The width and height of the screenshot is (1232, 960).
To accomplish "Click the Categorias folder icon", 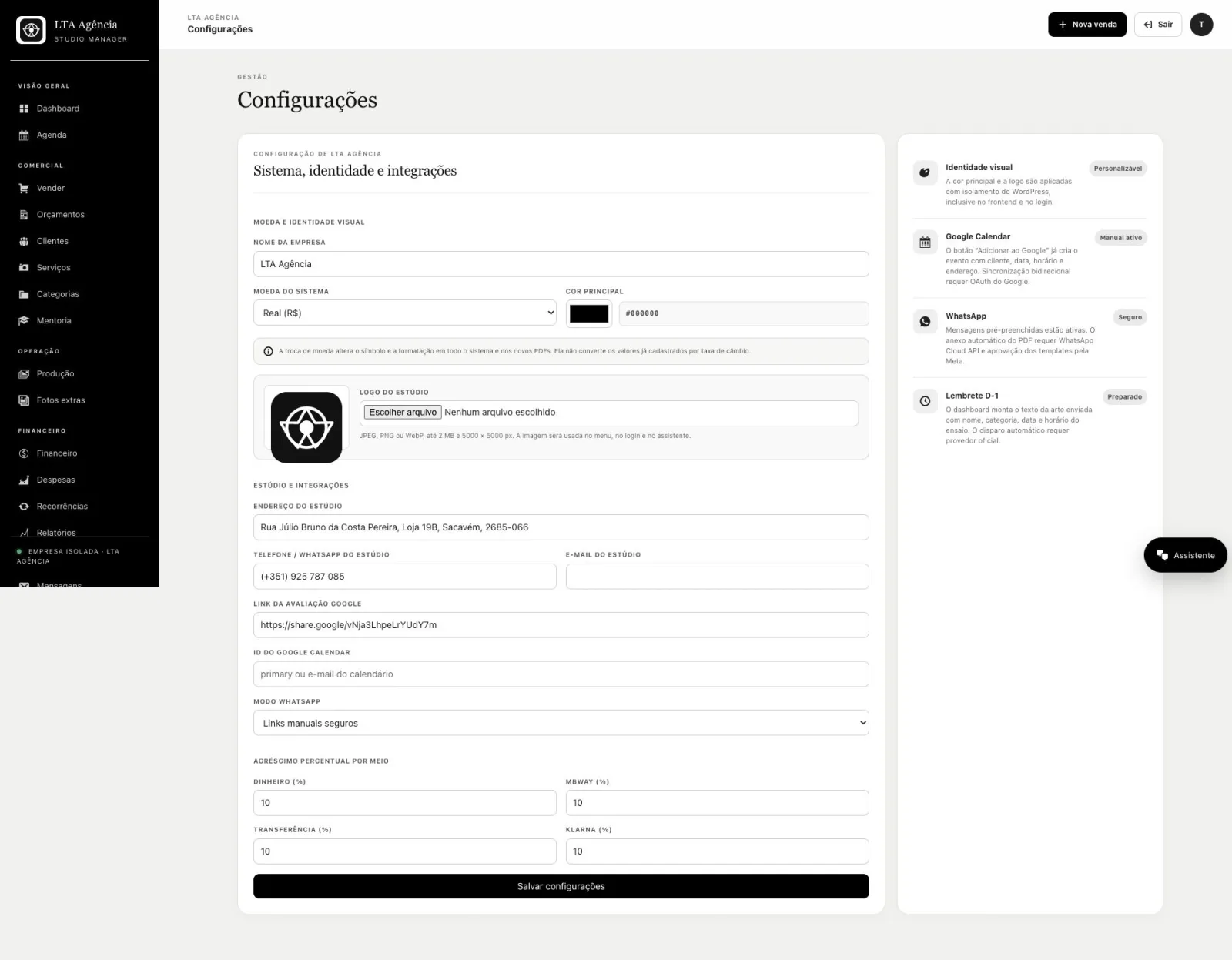I will (24, 295).
